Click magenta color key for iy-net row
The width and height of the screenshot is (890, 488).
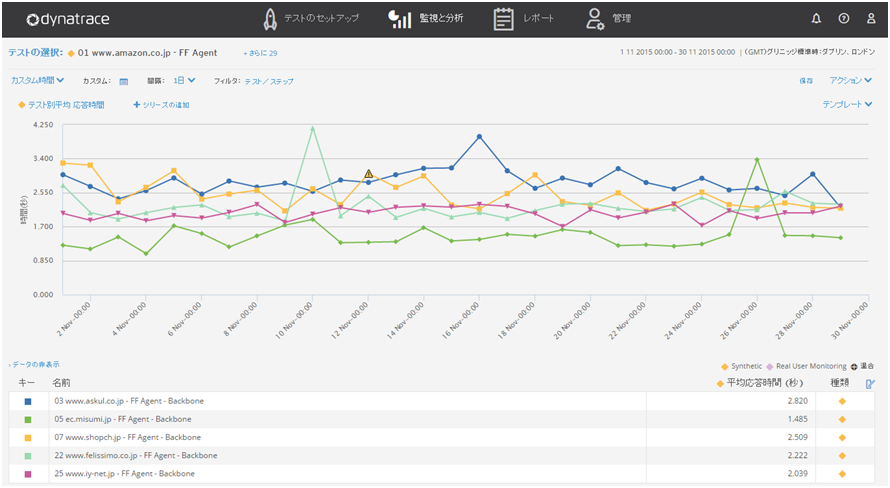tap(28, 474)
